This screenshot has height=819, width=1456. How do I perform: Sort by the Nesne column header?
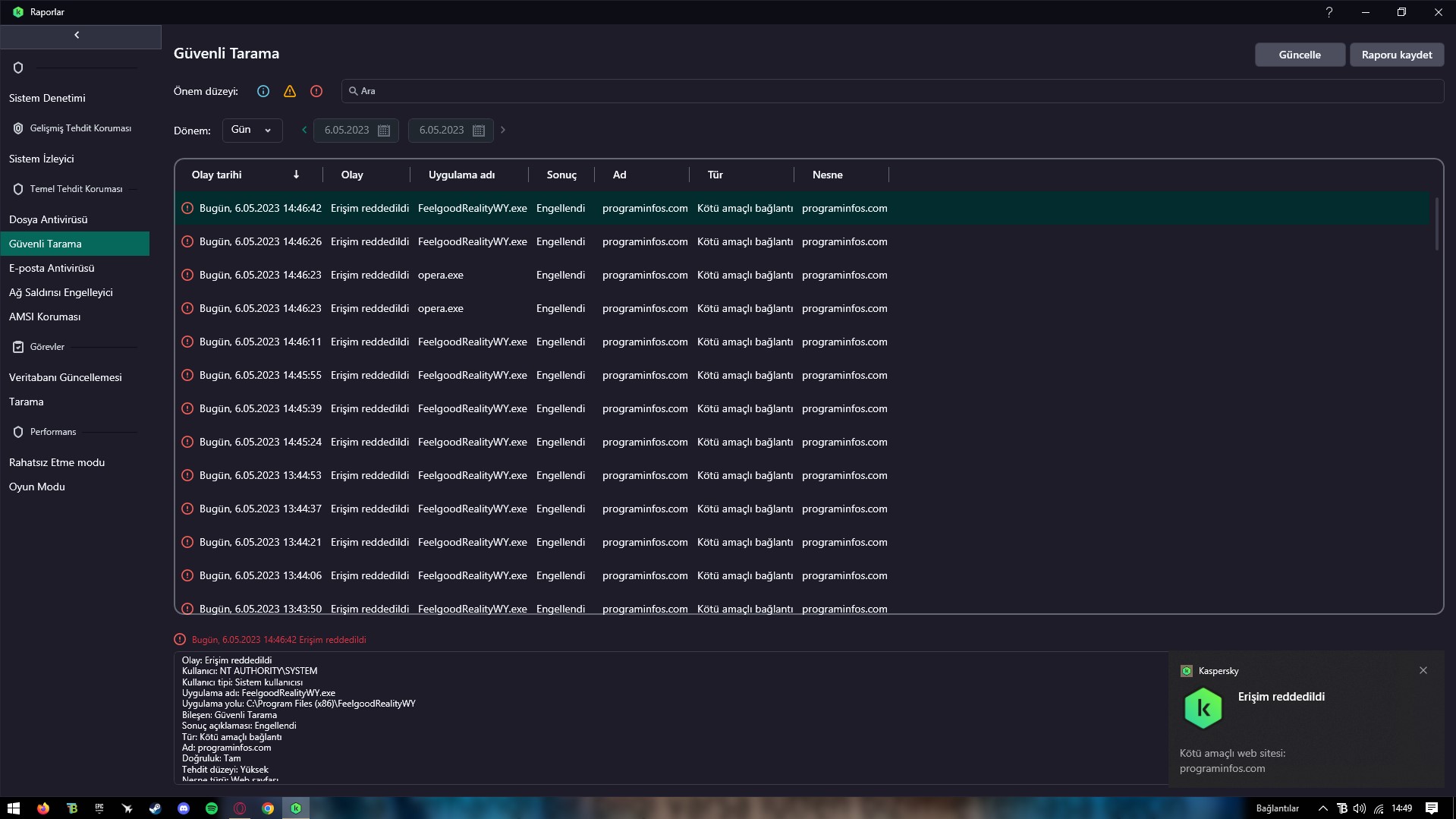[828, 175]
